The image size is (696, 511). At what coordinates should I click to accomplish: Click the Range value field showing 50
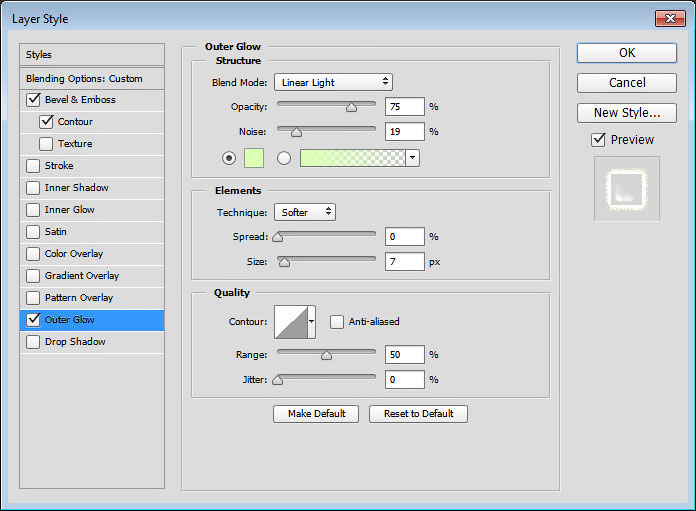pos(405,354)
